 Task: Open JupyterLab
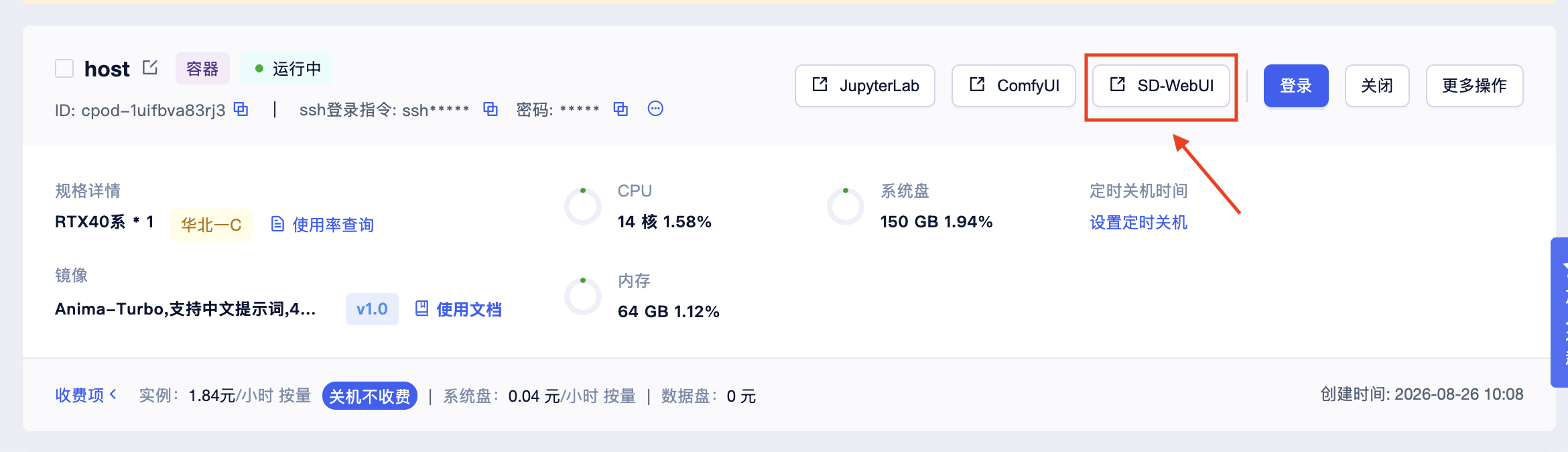click(865, 86)
